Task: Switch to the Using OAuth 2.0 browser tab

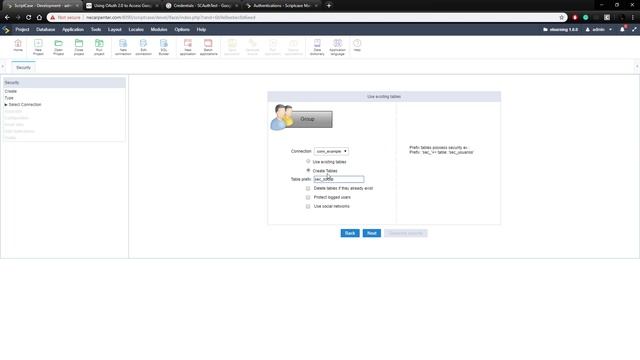Action: (122, 6)
